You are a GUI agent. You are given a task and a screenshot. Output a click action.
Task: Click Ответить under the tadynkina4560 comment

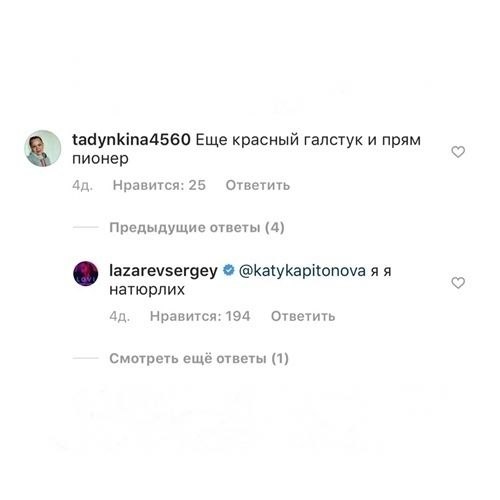(258, 185)
